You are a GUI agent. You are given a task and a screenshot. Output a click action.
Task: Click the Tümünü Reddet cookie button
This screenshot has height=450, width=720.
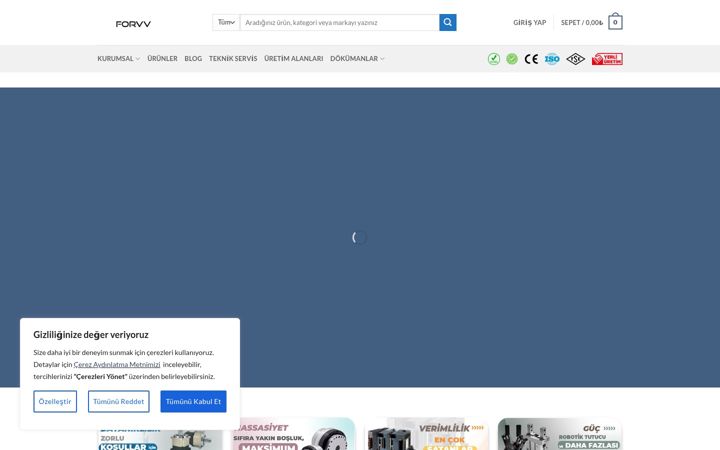(x=118, y=401)
